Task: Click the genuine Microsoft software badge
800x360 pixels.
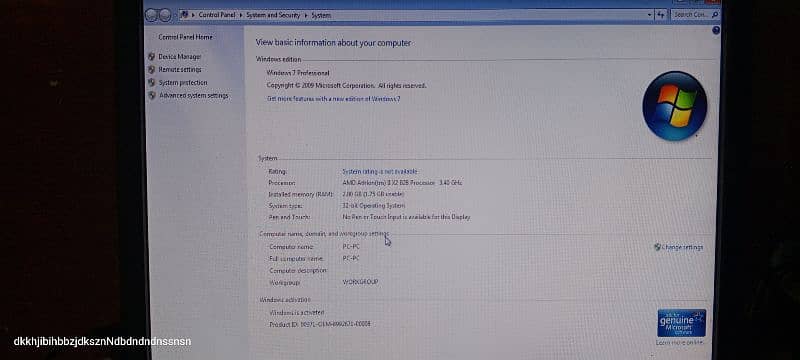Action: 682,323
